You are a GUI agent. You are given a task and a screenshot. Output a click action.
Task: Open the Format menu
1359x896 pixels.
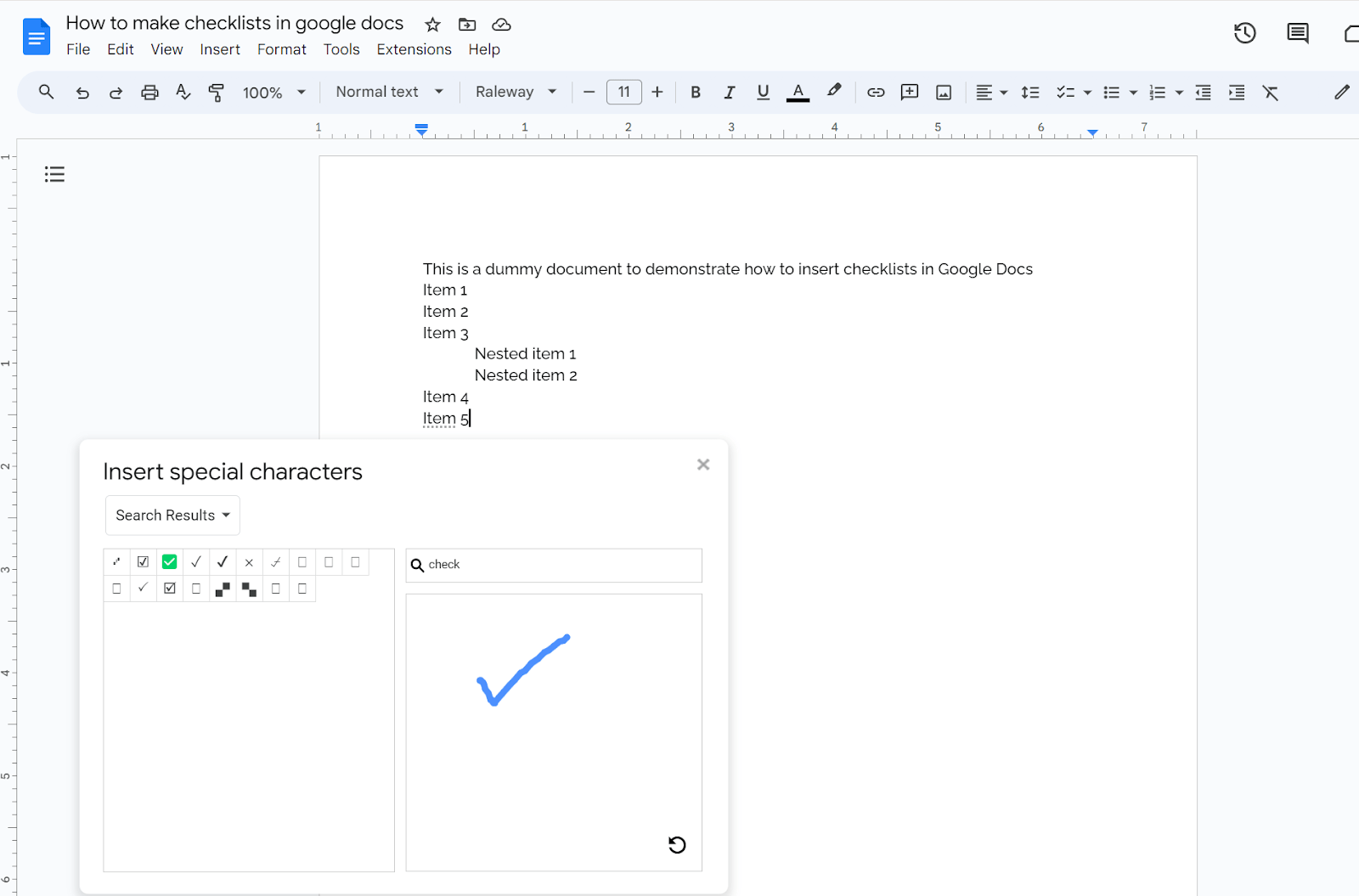281,49
